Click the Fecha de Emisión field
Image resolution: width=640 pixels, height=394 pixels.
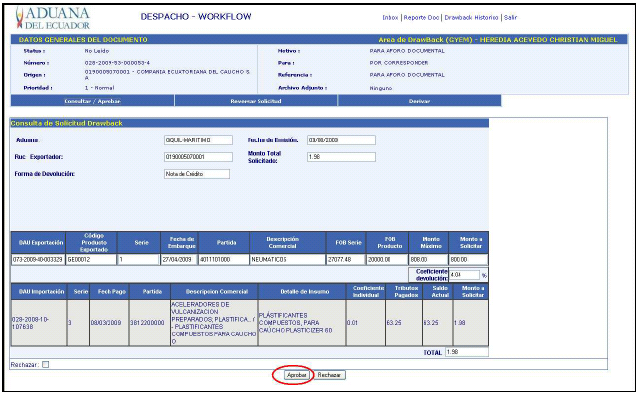pos(341,140)
